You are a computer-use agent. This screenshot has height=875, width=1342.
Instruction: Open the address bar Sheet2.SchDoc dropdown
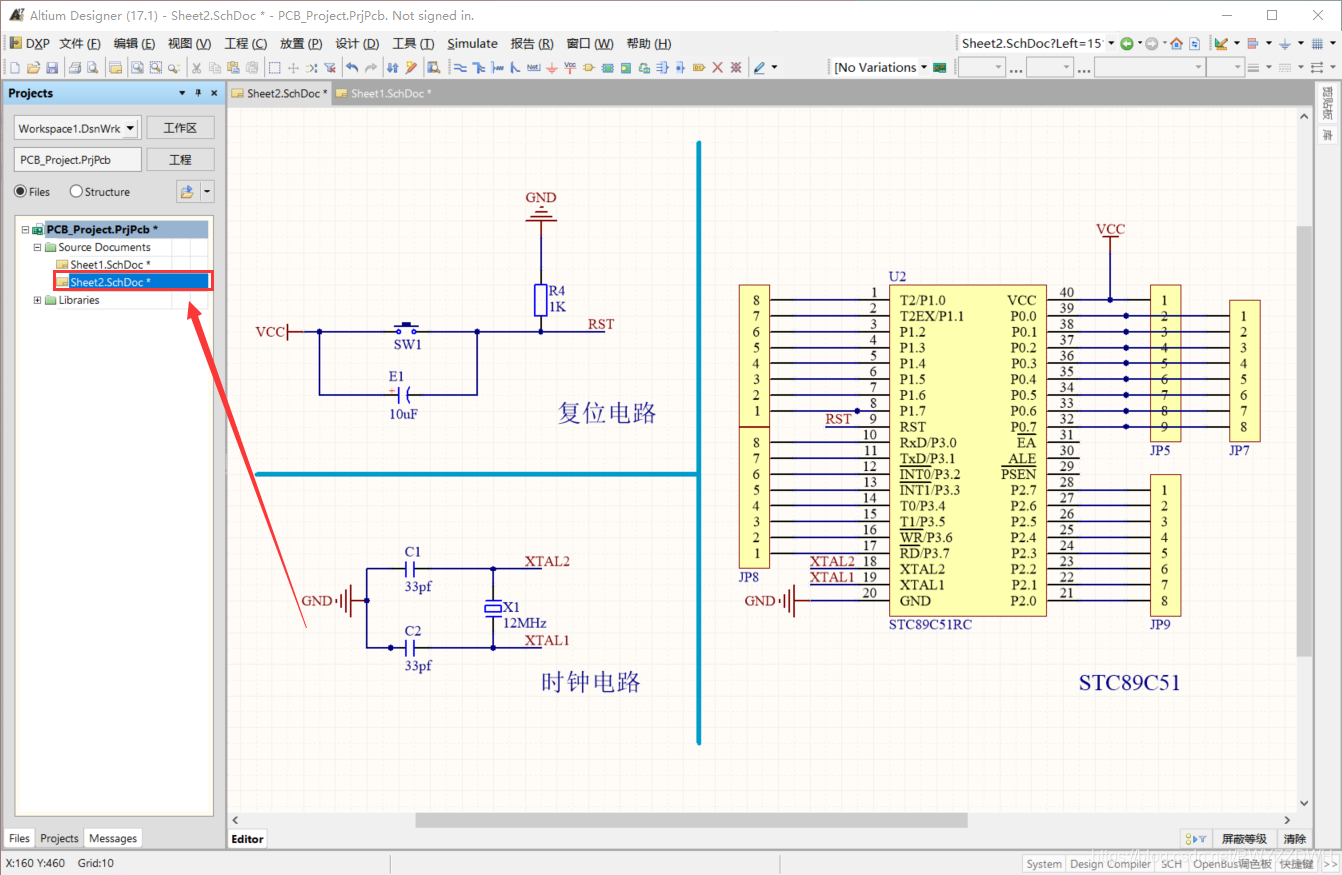click(x=1110, y=43)
